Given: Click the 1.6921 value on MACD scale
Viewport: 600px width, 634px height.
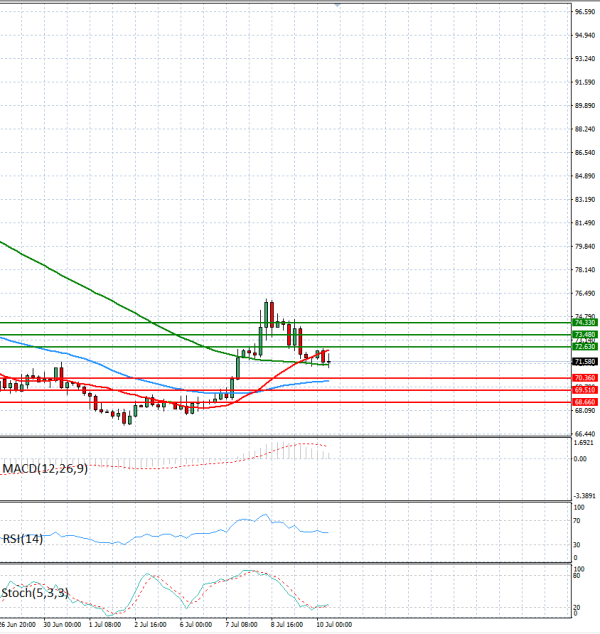Looking at the screenshot, I should 584,443.
